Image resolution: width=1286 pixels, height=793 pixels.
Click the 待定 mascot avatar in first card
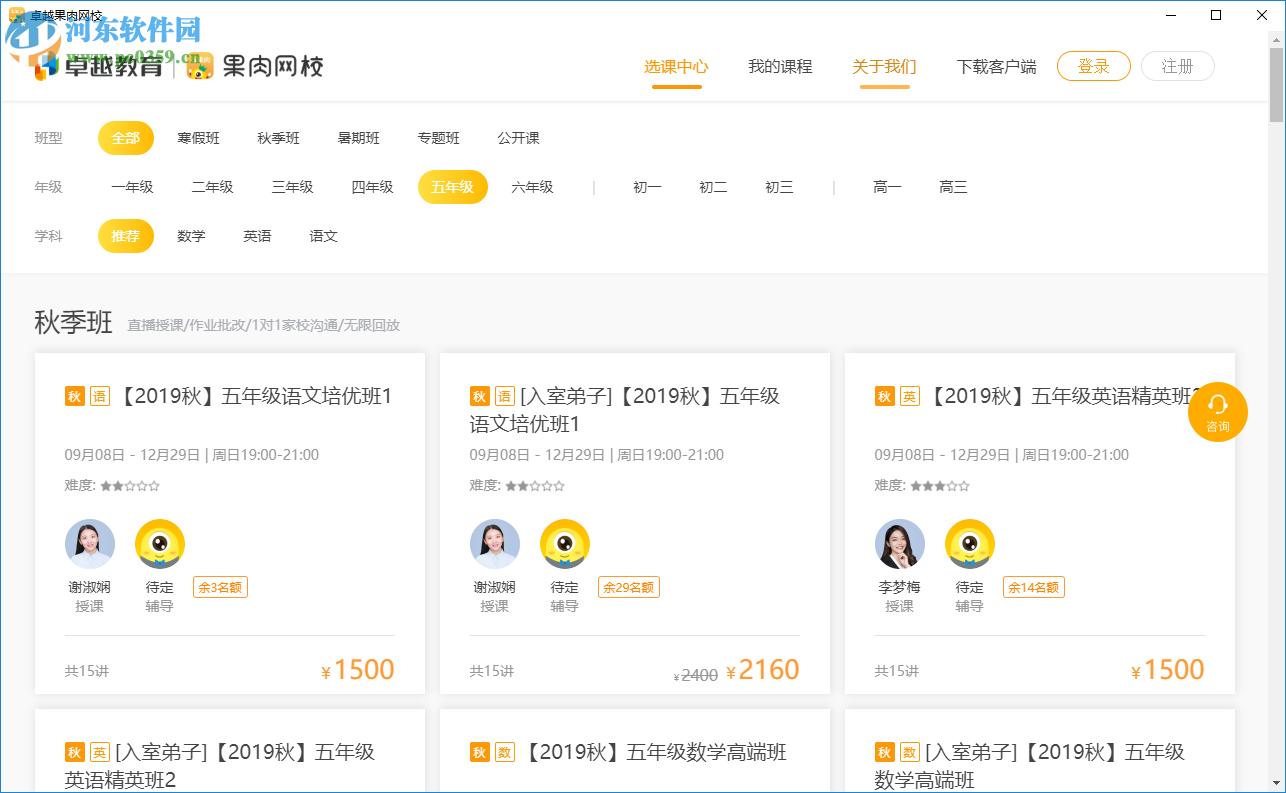(160, 544)
